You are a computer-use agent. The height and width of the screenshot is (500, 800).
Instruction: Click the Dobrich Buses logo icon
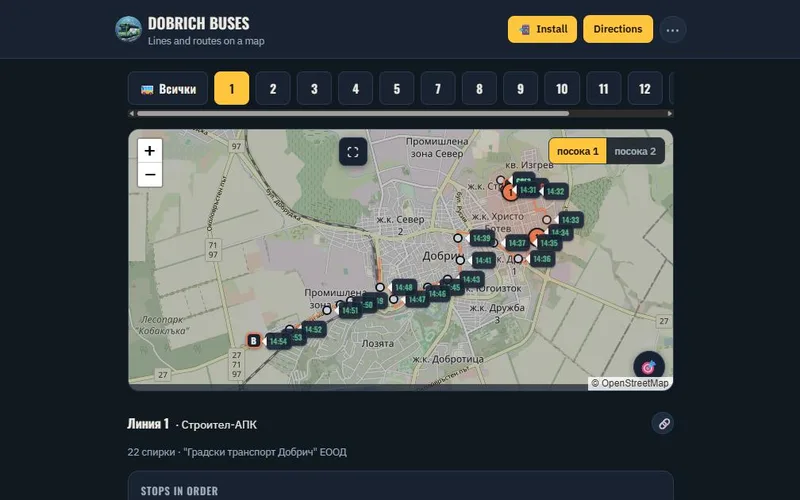128,29
